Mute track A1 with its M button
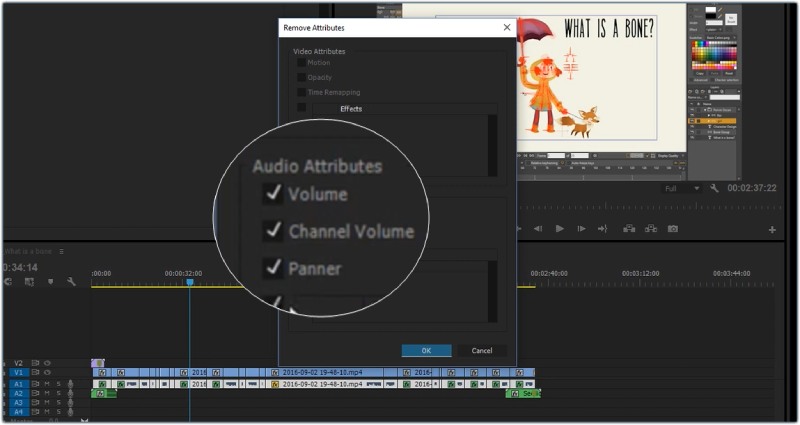800x425 pixels. coord(47,384)
